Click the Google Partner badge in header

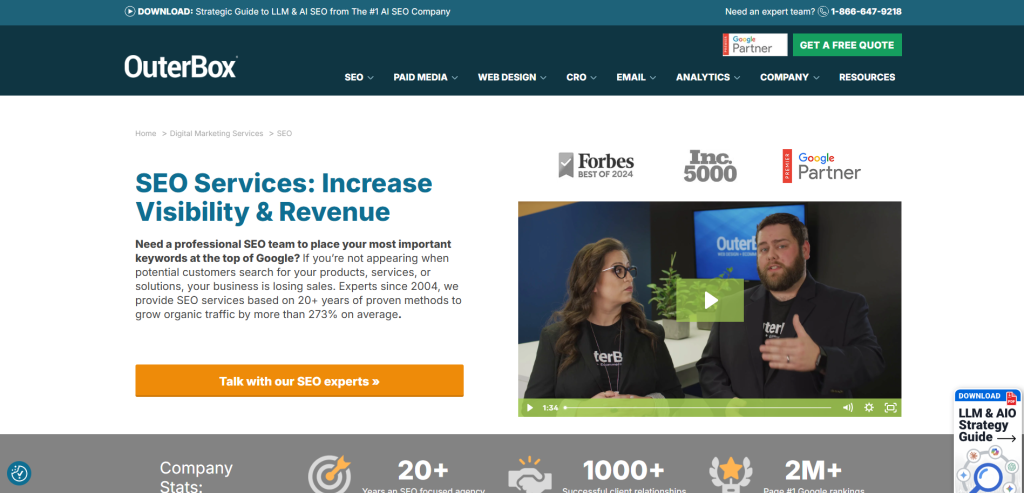coord(754,45)
